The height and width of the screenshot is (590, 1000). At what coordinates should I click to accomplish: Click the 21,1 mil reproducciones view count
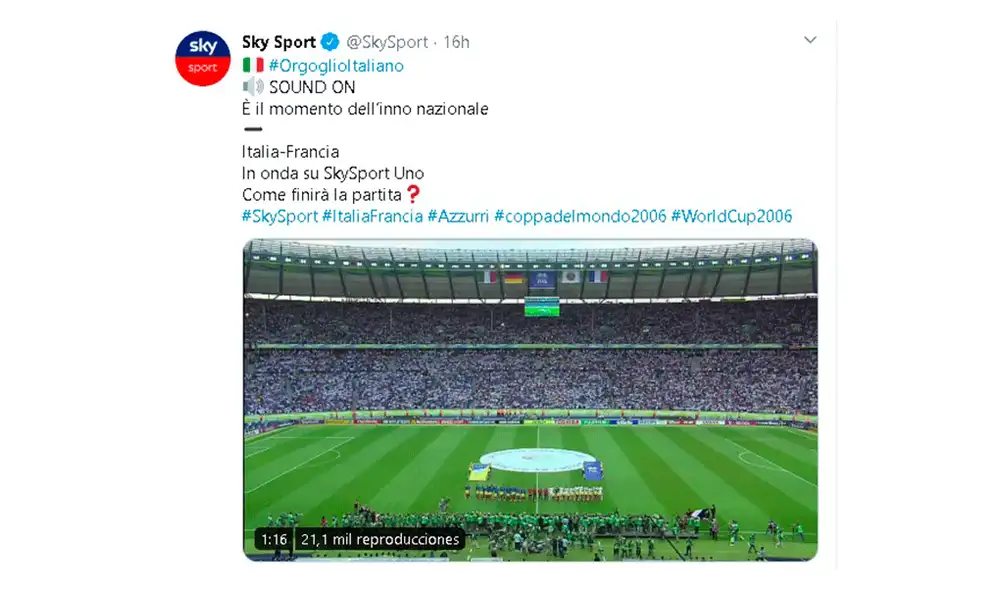379,539
